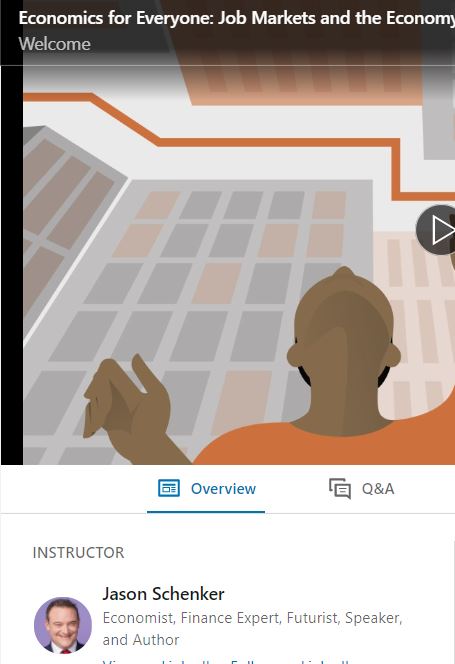Image resolution: width=455 pixels, height=664 pixels.
Task: Open Jason Schenker's profile photo
Action: [63, 625]
